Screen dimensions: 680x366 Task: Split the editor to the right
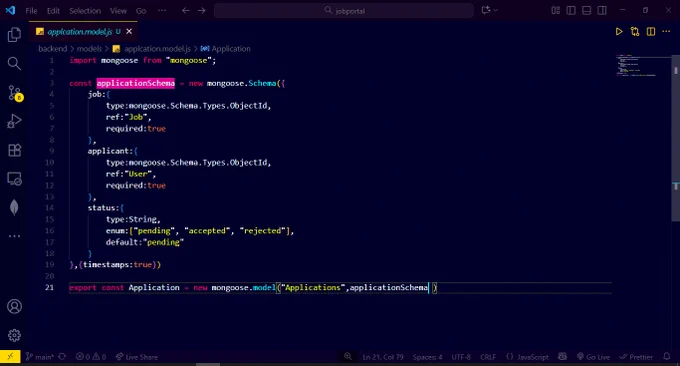point(651,32)
